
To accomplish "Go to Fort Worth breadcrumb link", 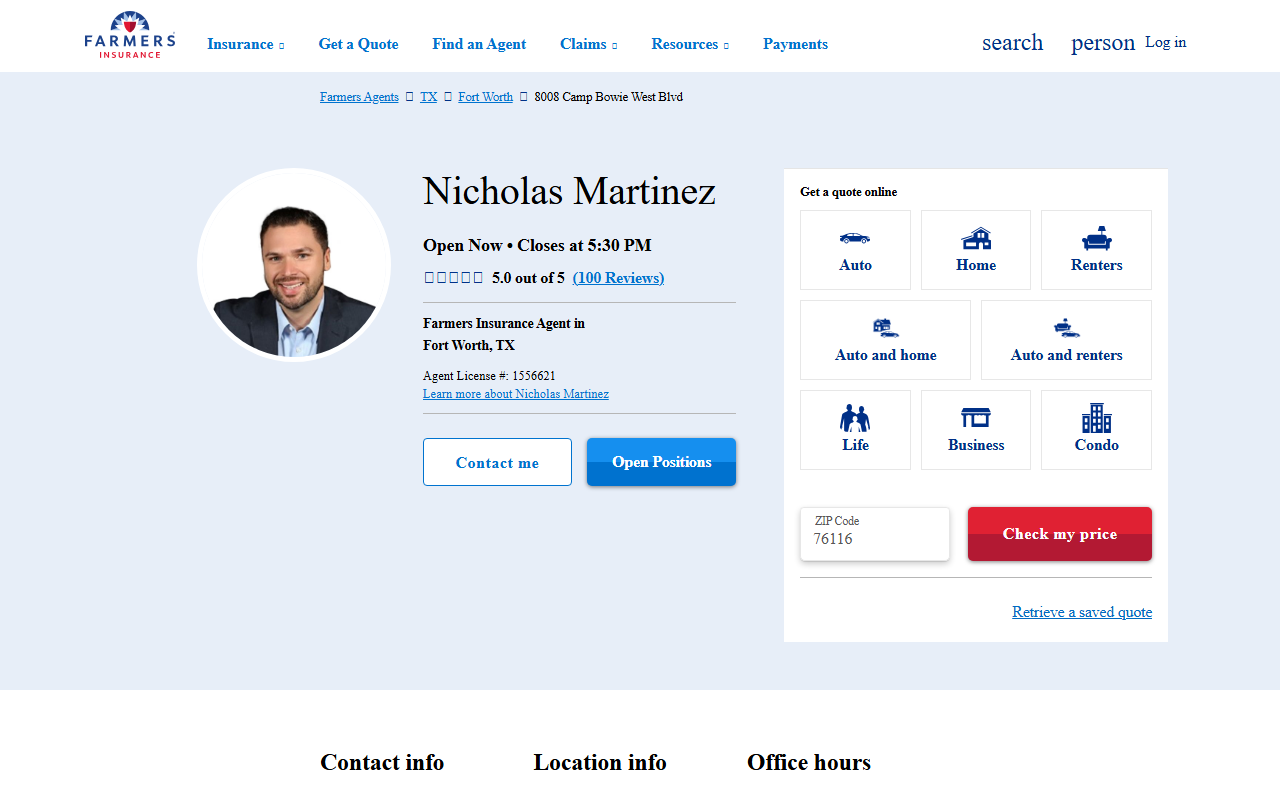I will click(x=485, y=97).
